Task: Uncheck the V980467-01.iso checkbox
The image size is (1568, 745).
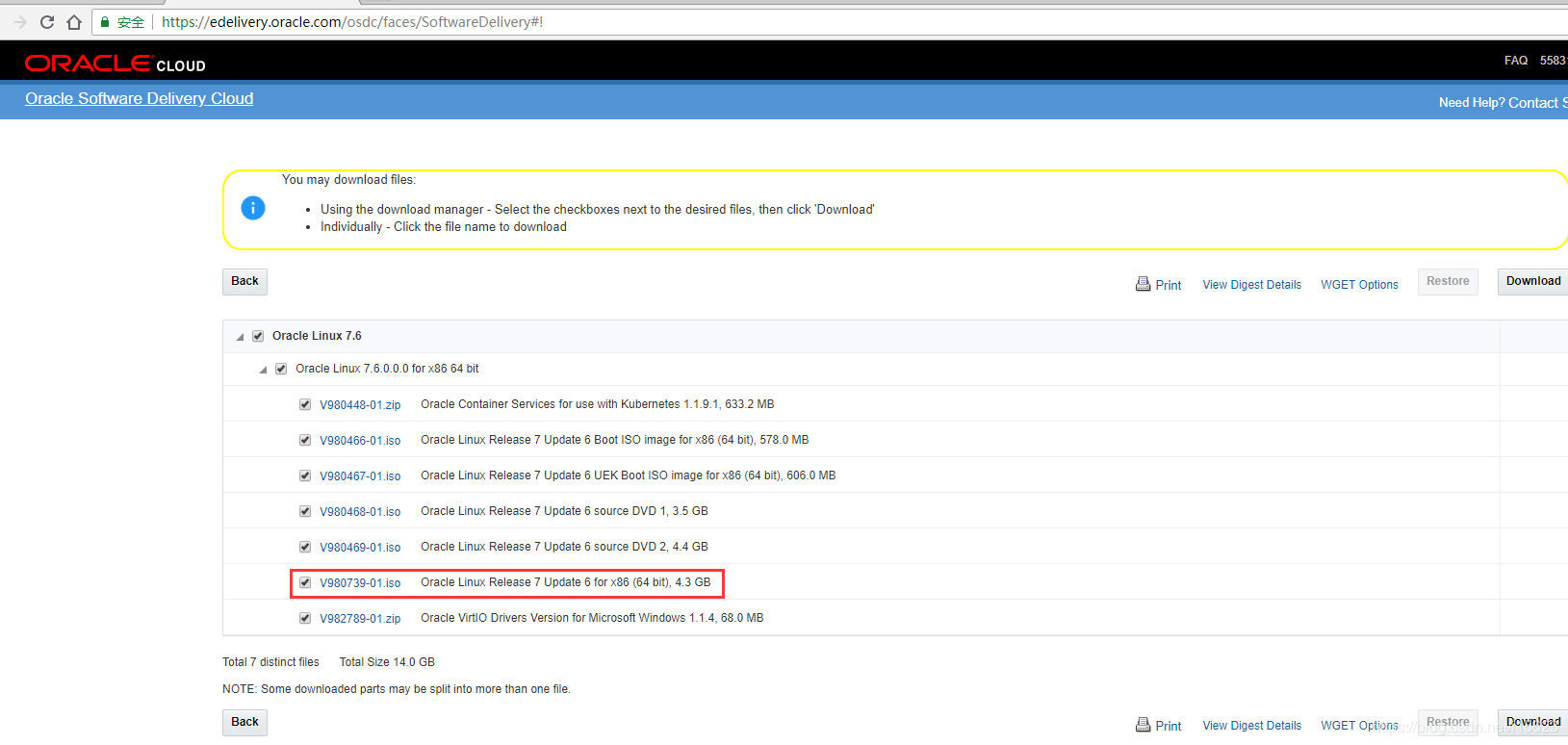Action: [x=305, y=475]
